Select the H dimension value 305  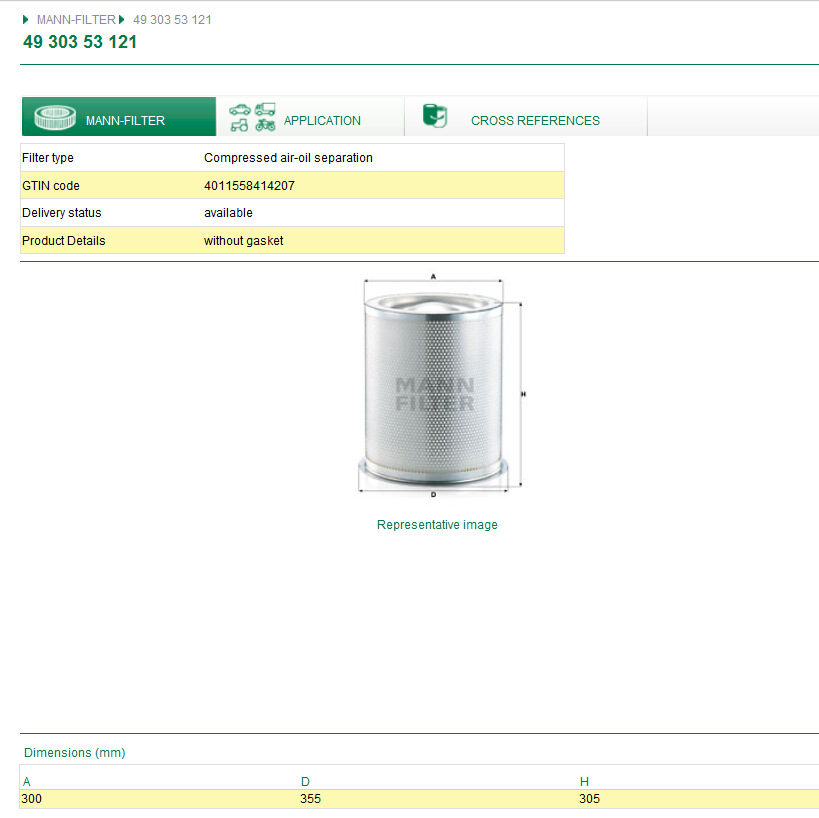pyautogui.click(x=589, y=799)
